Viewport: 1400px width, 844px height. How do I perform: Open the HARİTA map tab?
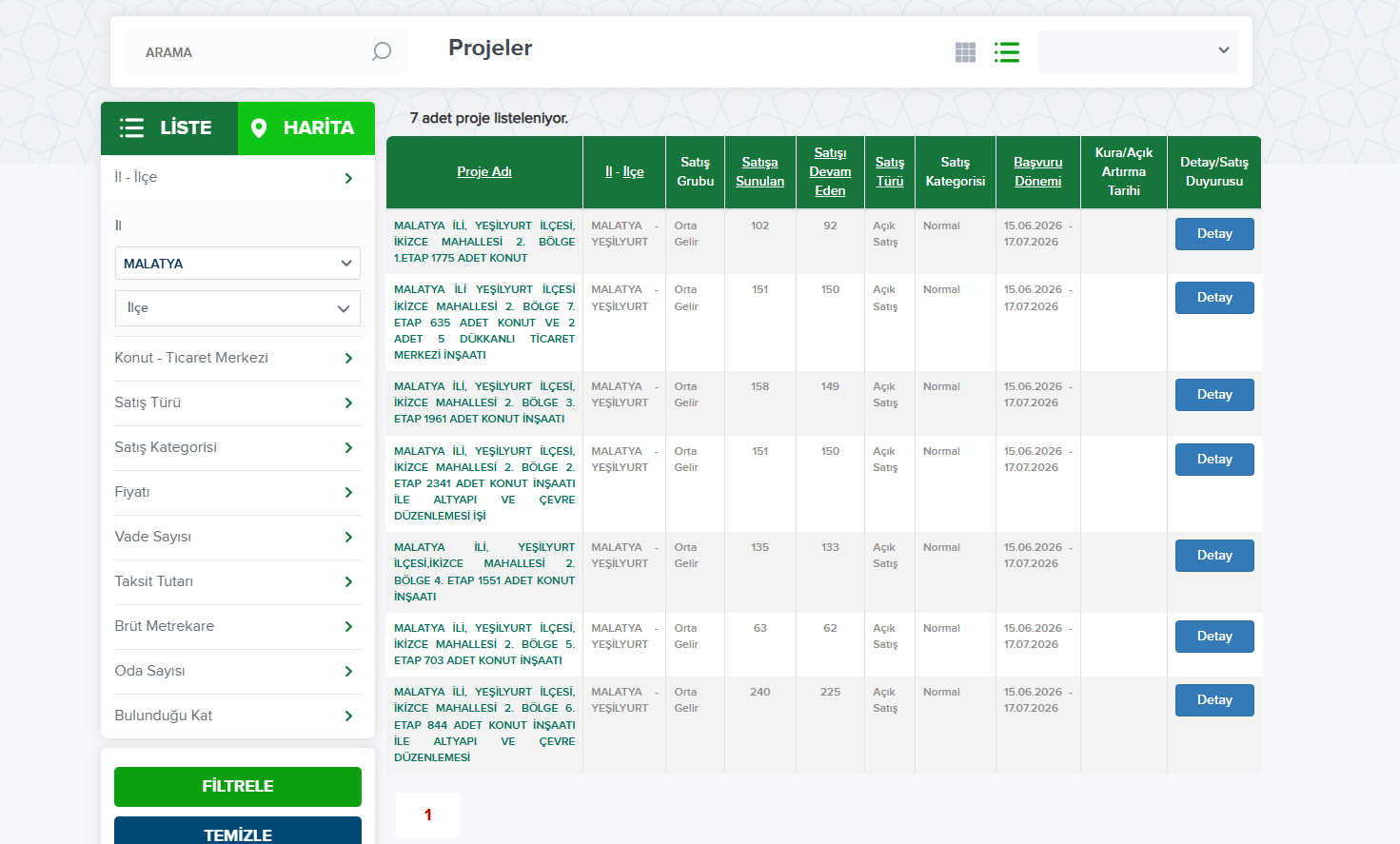[x=306, y=128]
